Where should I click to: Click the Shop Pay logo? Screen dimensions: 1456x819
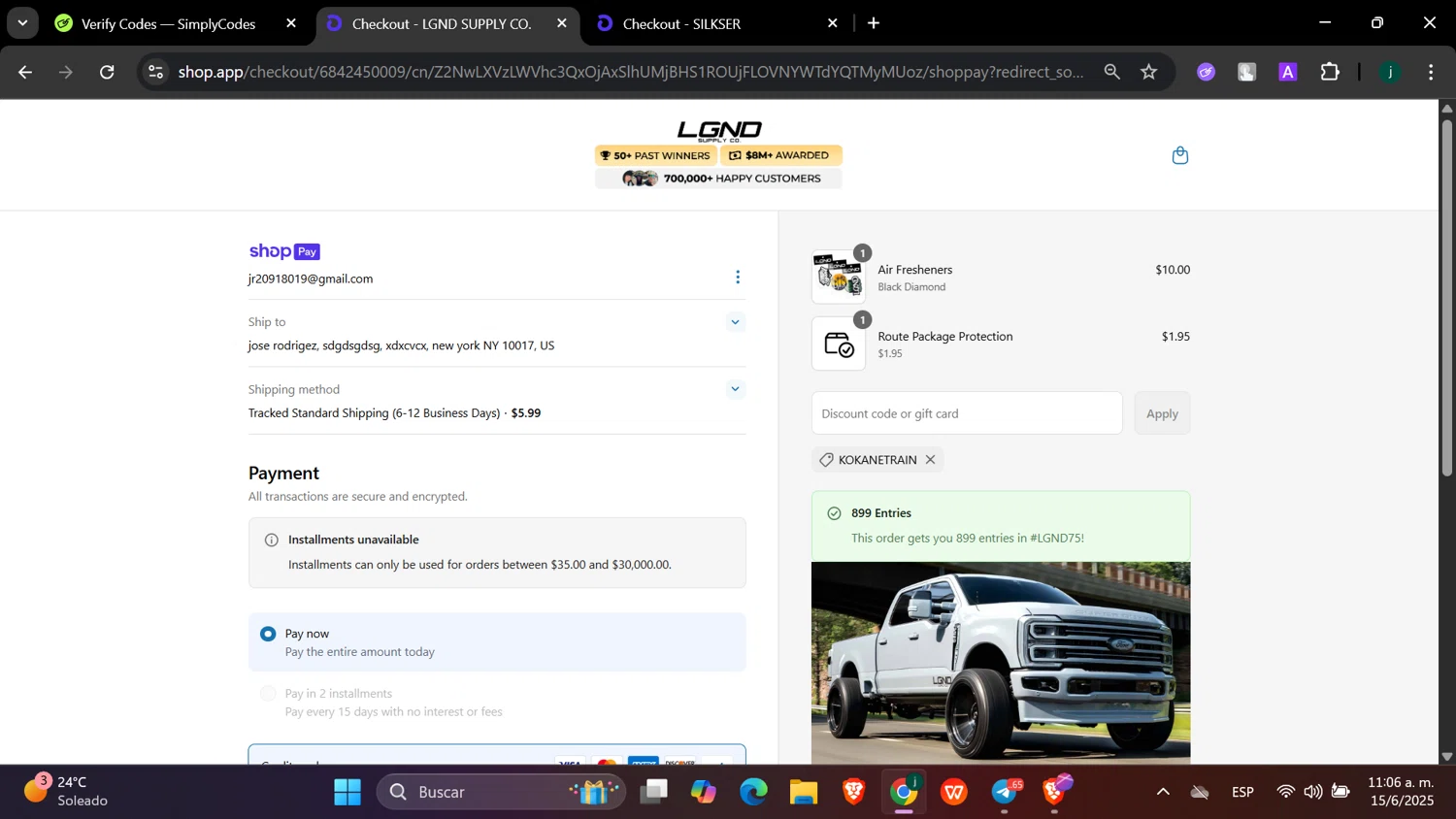284,251
